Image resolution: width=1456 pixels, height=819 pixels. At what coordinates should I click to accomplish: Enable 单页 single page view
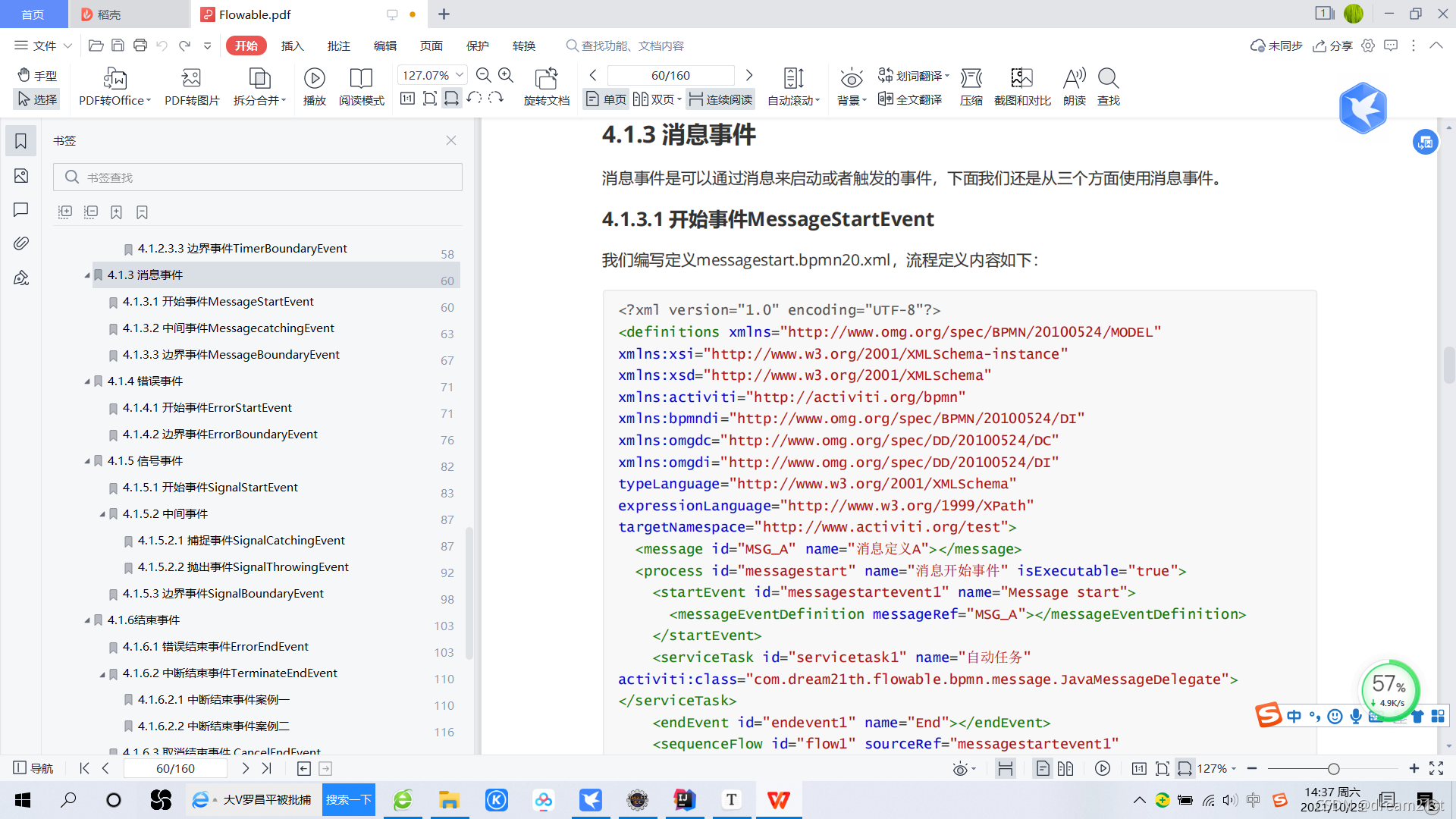point(607,99)
